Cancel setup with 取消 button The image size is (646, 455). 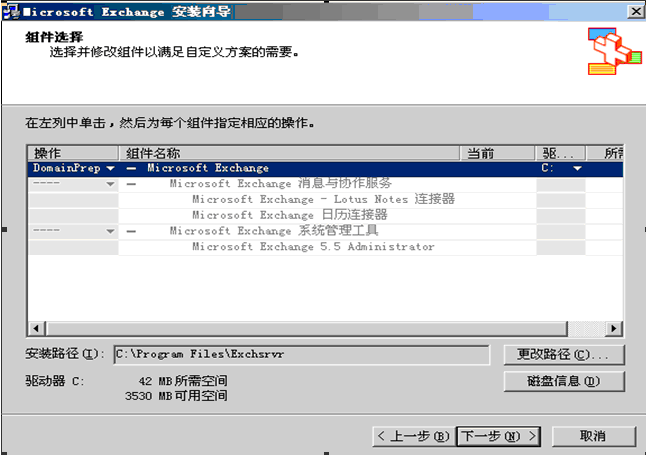tap(593, 436)
